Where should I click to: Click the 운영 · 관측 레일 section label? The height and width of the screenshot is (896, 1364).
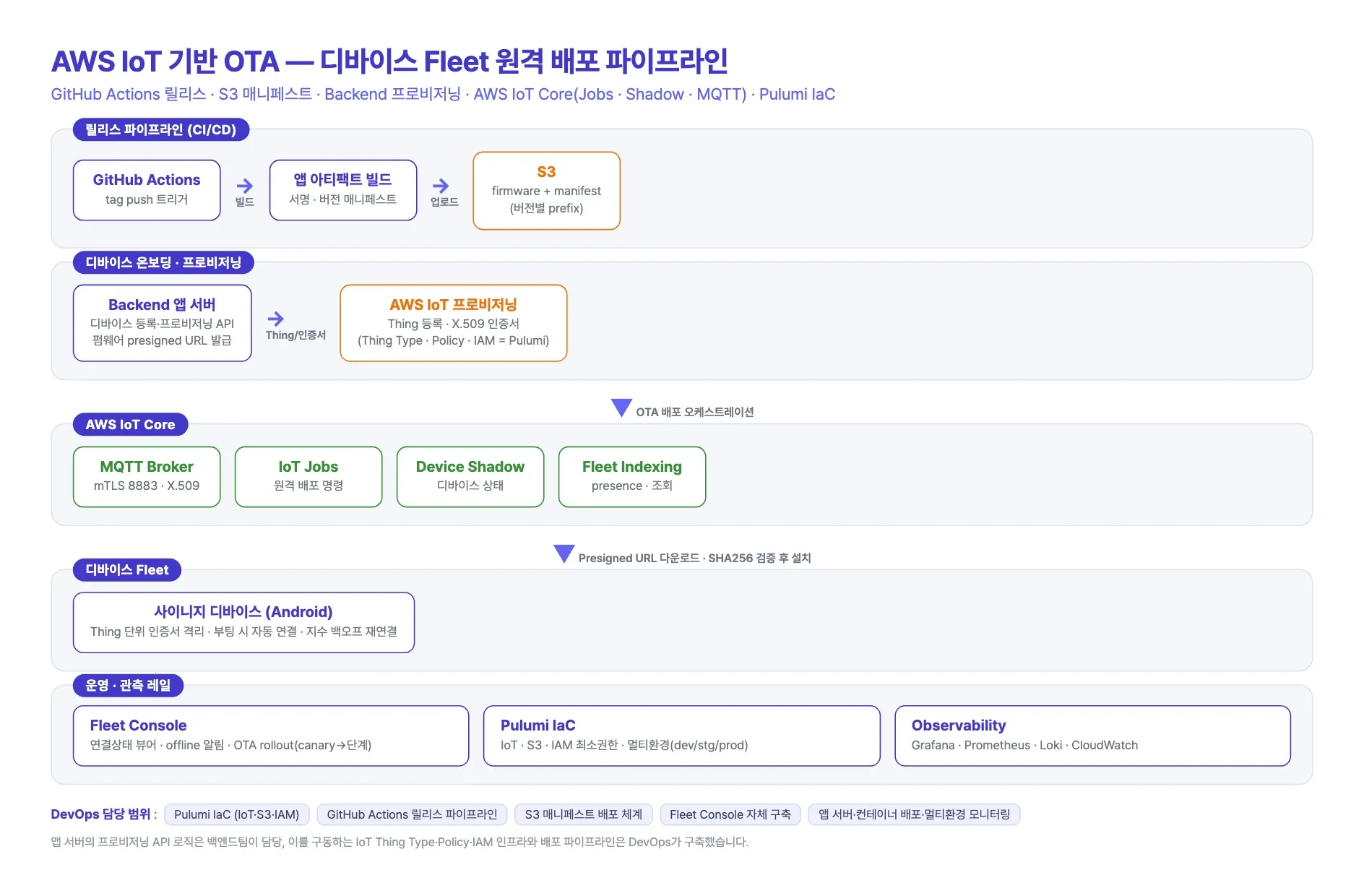click(x=129, y=686)
